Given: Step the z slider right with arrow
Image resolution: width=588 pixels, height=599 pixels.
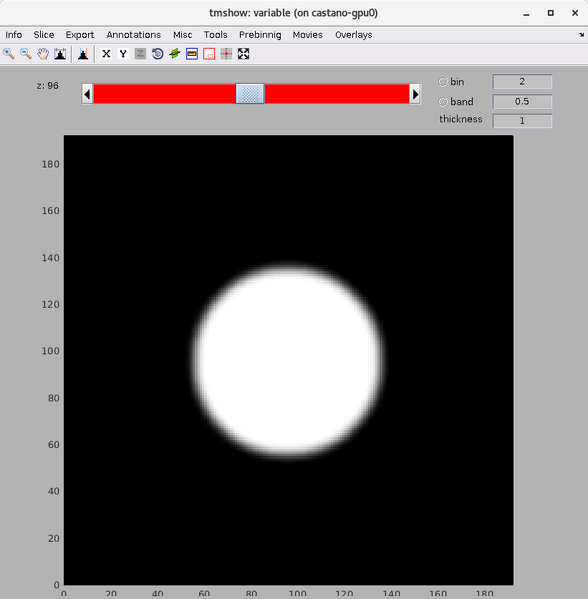Looking at the screenshot, I should (415, 94).
